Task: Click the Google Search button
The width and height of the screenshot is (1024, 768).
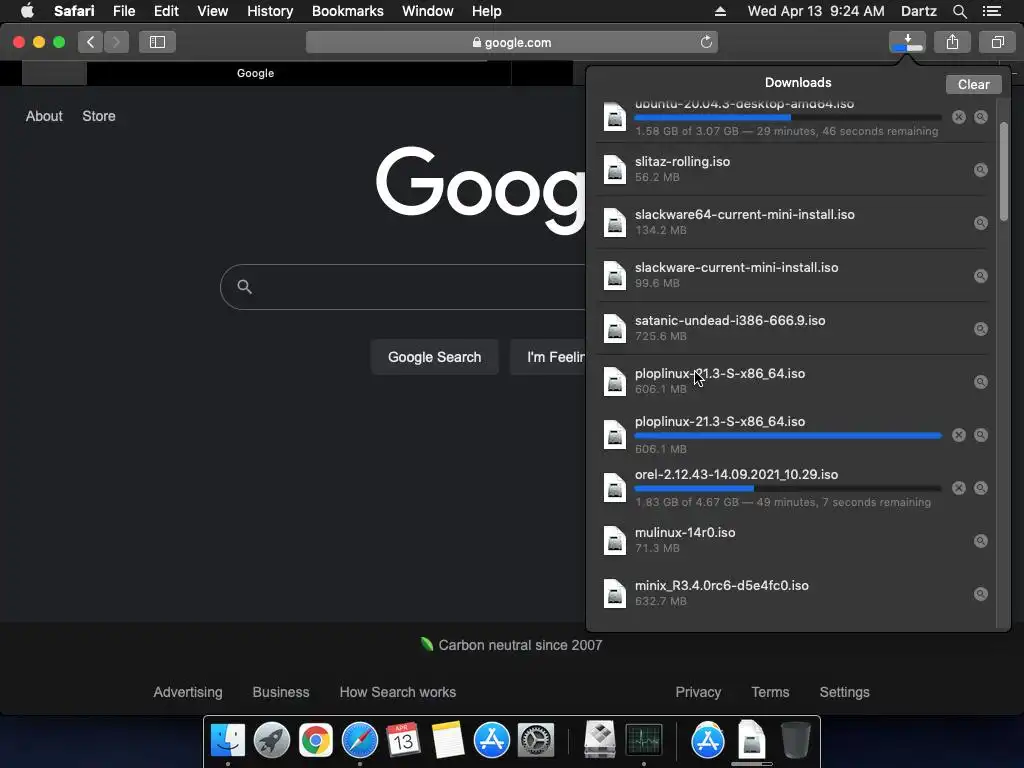Action: 434,357
